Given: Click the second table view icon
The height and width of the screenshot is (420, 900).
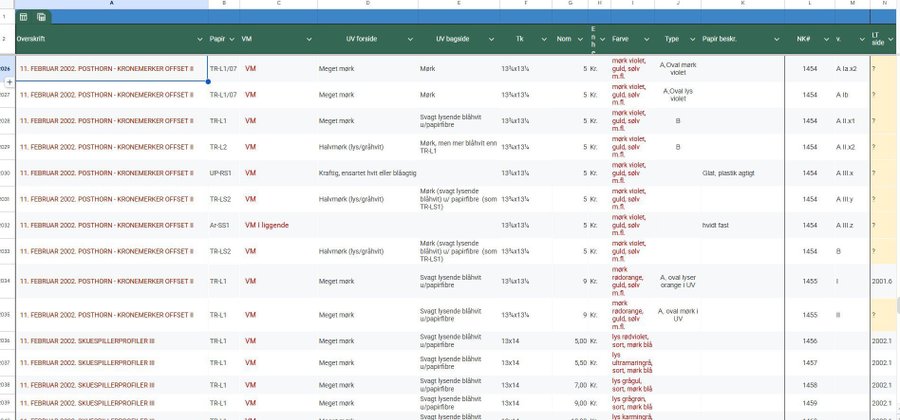Looking at the screenshot, I should point(41,17).
